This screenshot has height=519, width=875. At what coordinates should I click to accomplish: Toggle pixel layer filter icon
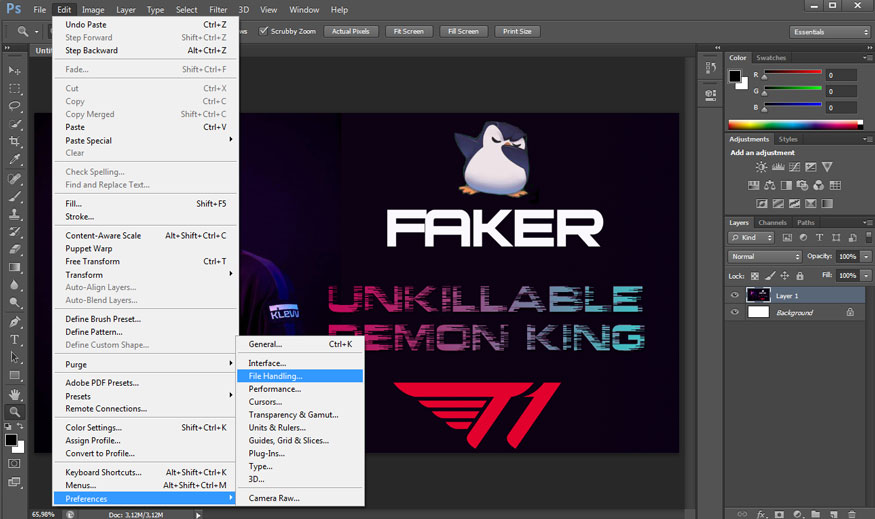click(787, 238)
